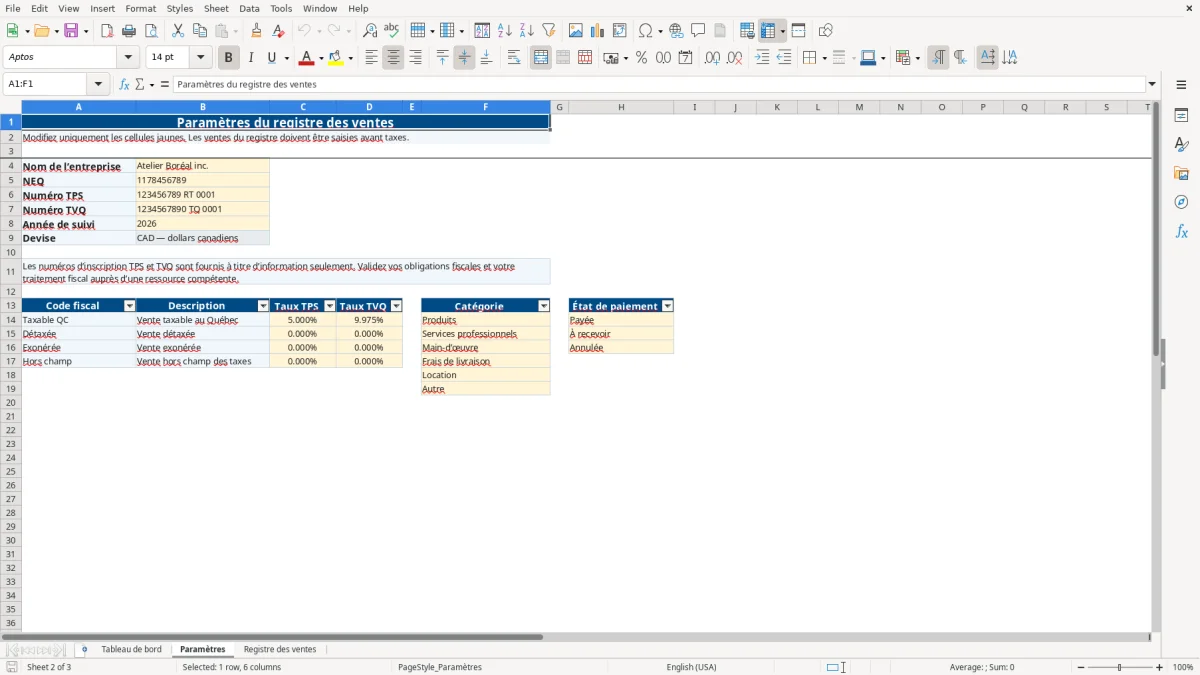Click the 100% zoom level
Viewport: 1200px width, 675px height.
click(x=1183, y=667)
